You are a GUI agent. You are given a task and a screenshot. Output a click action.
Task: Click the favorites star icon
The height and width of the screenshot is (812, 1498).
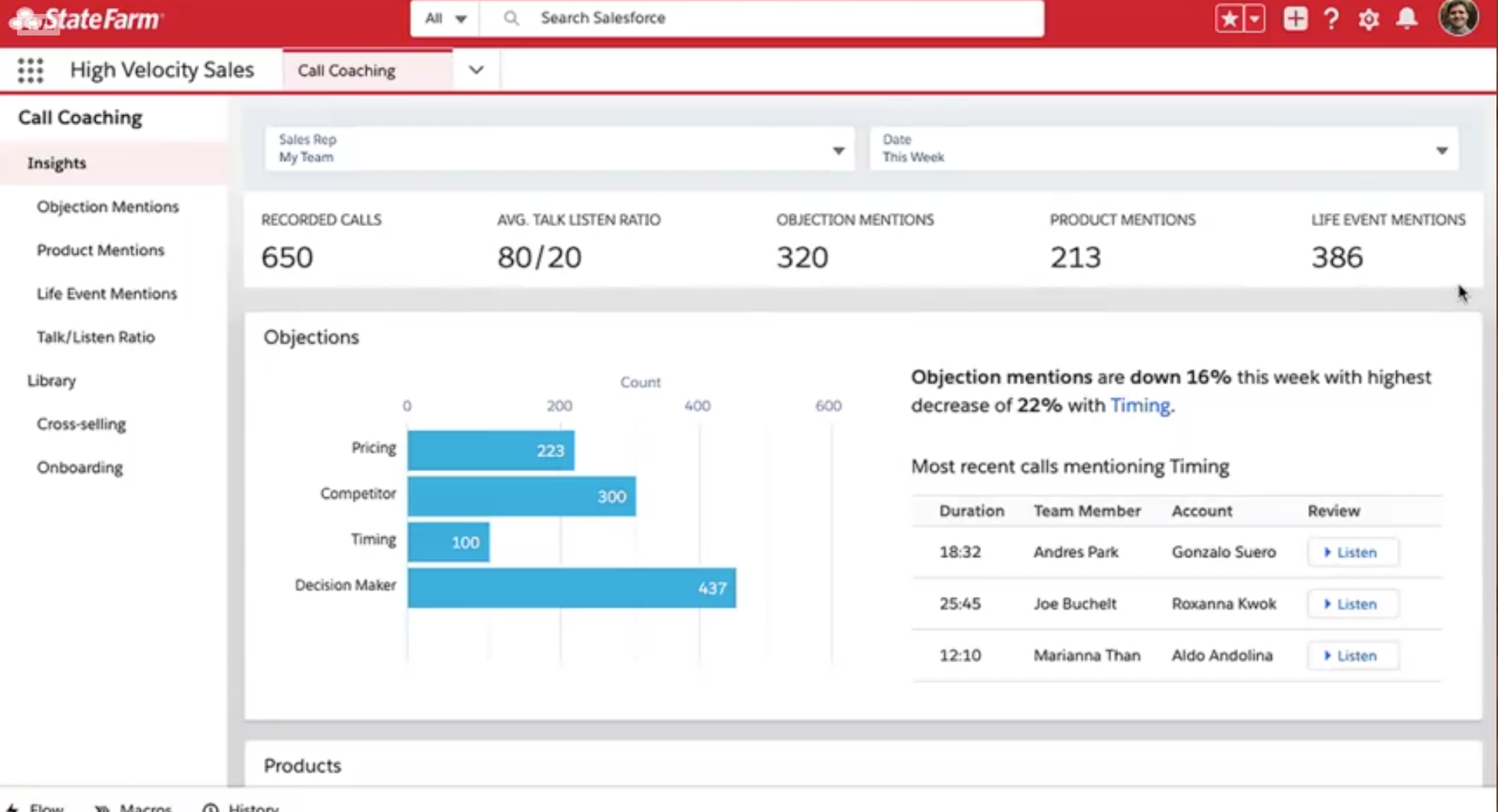point(1229,18)
